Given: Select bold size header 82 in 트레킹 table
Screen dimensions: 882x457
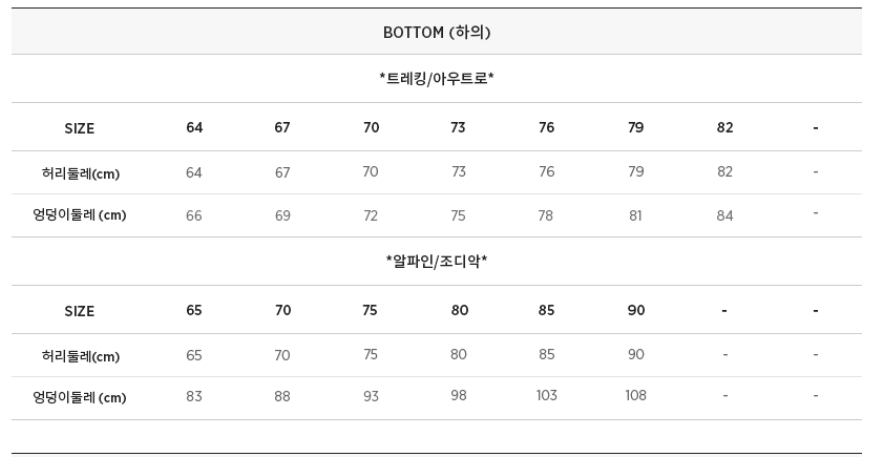Looking at the screenshot, I should coord(725,127).
